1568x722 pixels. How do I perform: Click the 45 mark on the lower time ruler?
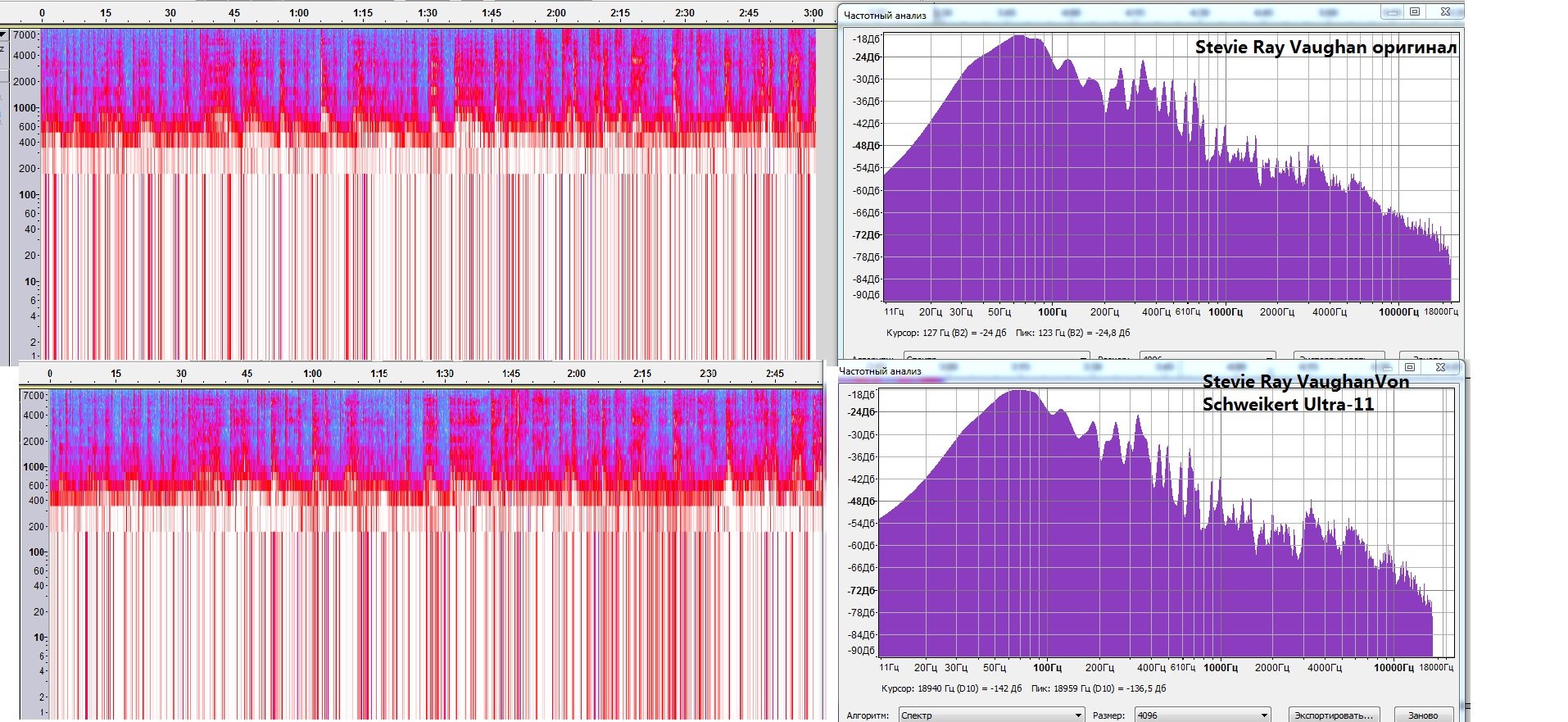tap(247, 373)
